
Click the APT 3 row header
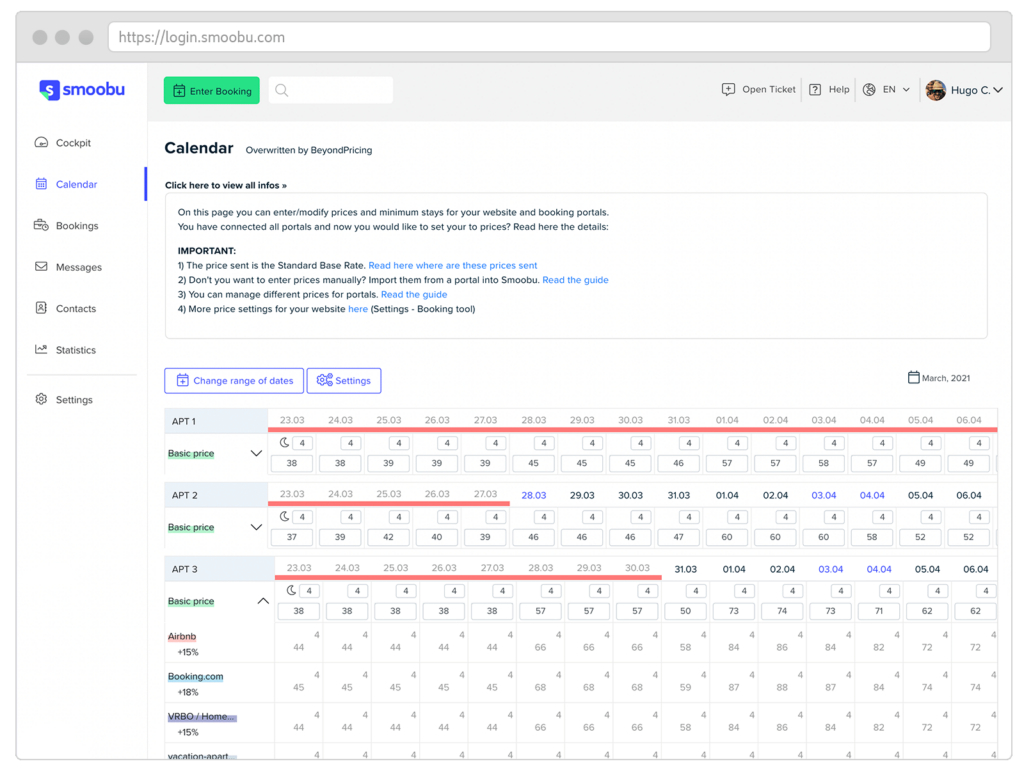click(219, 569)
